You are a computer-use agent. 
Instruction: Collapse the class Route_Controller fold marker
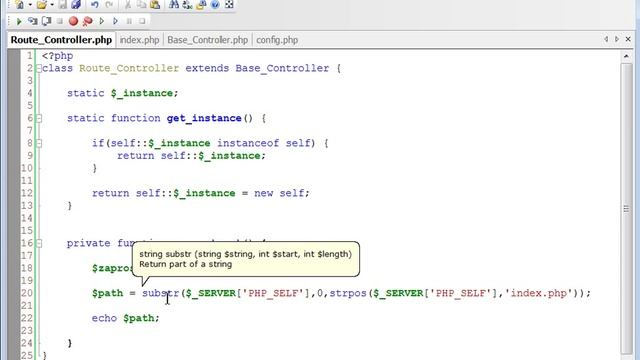(x=39, y=69)
